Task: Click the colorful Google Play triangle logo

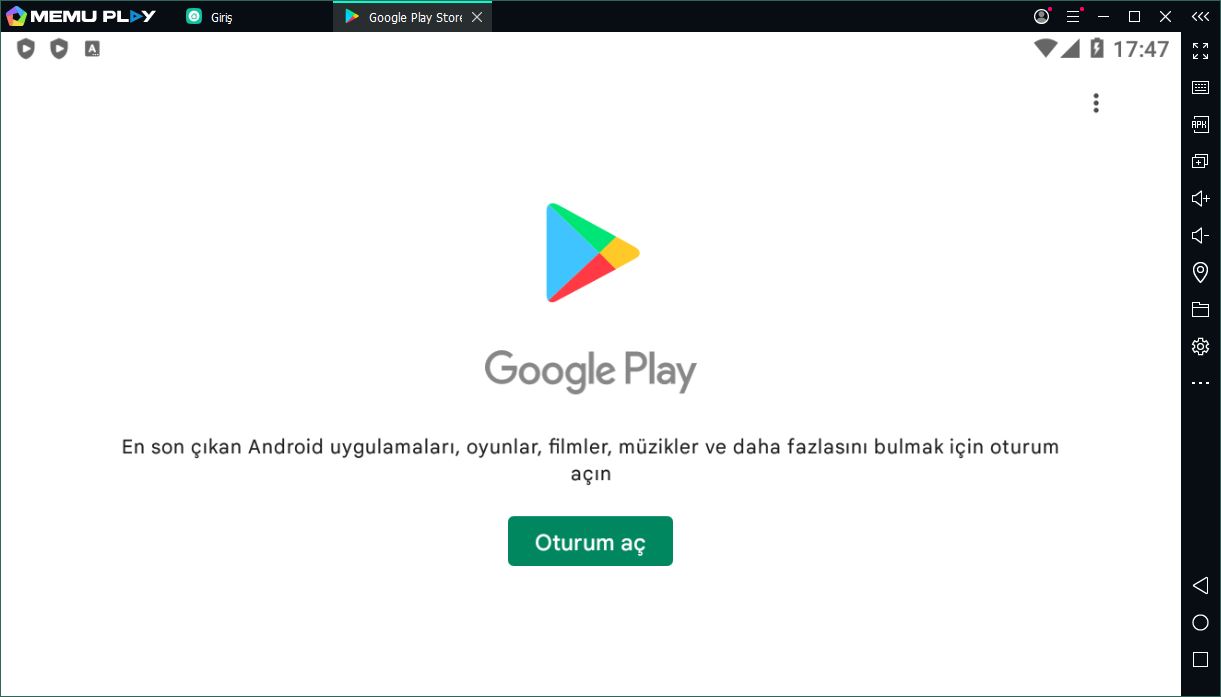Action: coord(592,252)
